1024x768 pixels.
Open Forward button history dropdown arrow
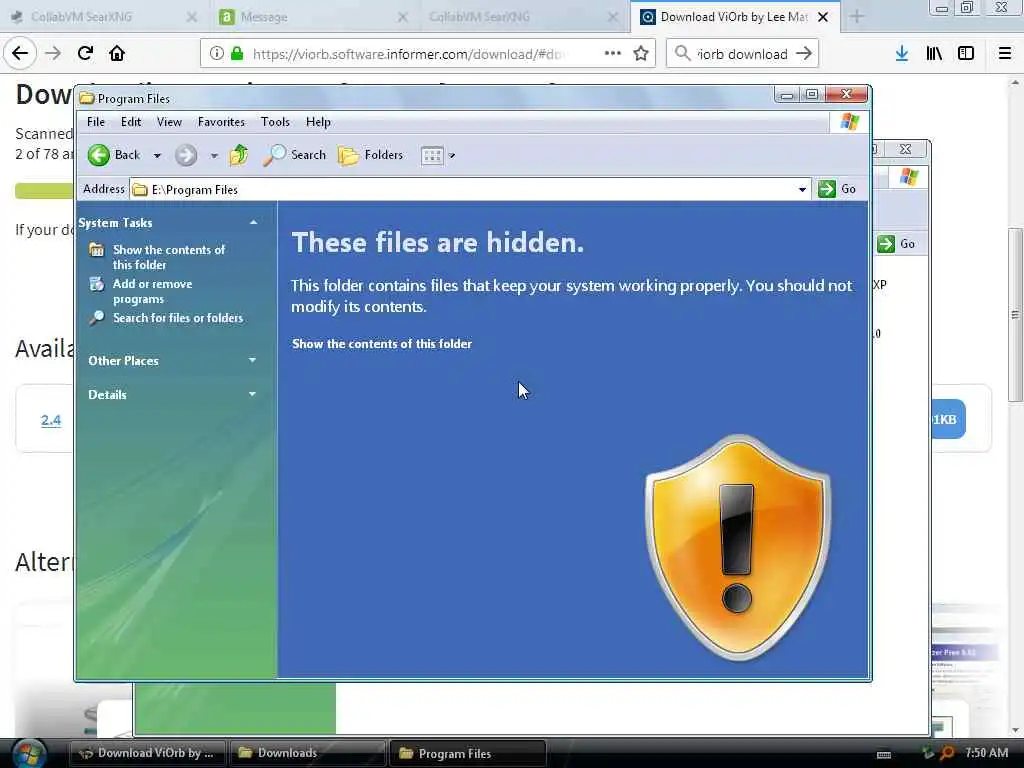214,155
